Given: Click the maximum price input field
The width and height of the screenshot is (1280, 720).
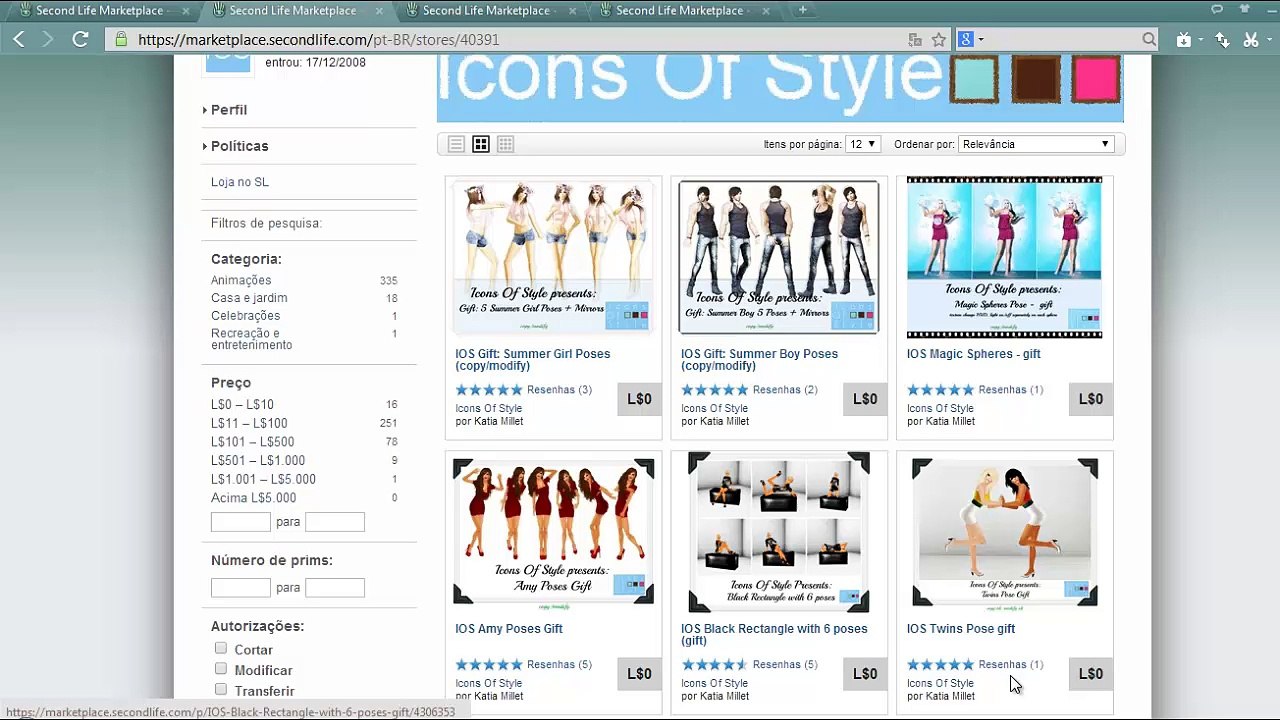Looking at the screenshot, I should [335, 522].
